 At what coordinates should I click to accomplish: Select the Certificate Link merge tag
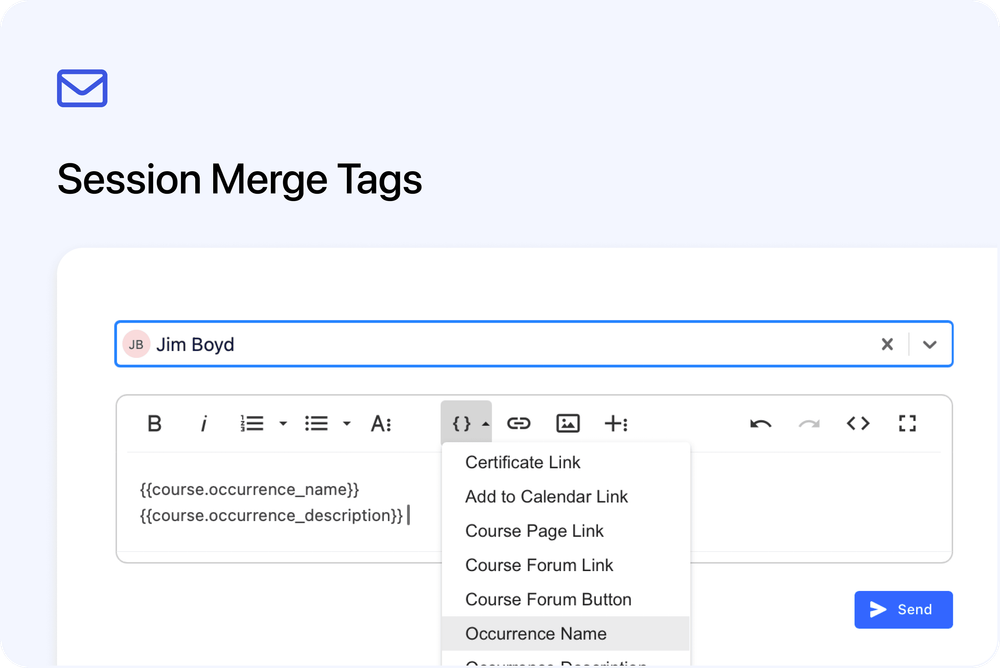pyautogui.click(x=523, y=462)
